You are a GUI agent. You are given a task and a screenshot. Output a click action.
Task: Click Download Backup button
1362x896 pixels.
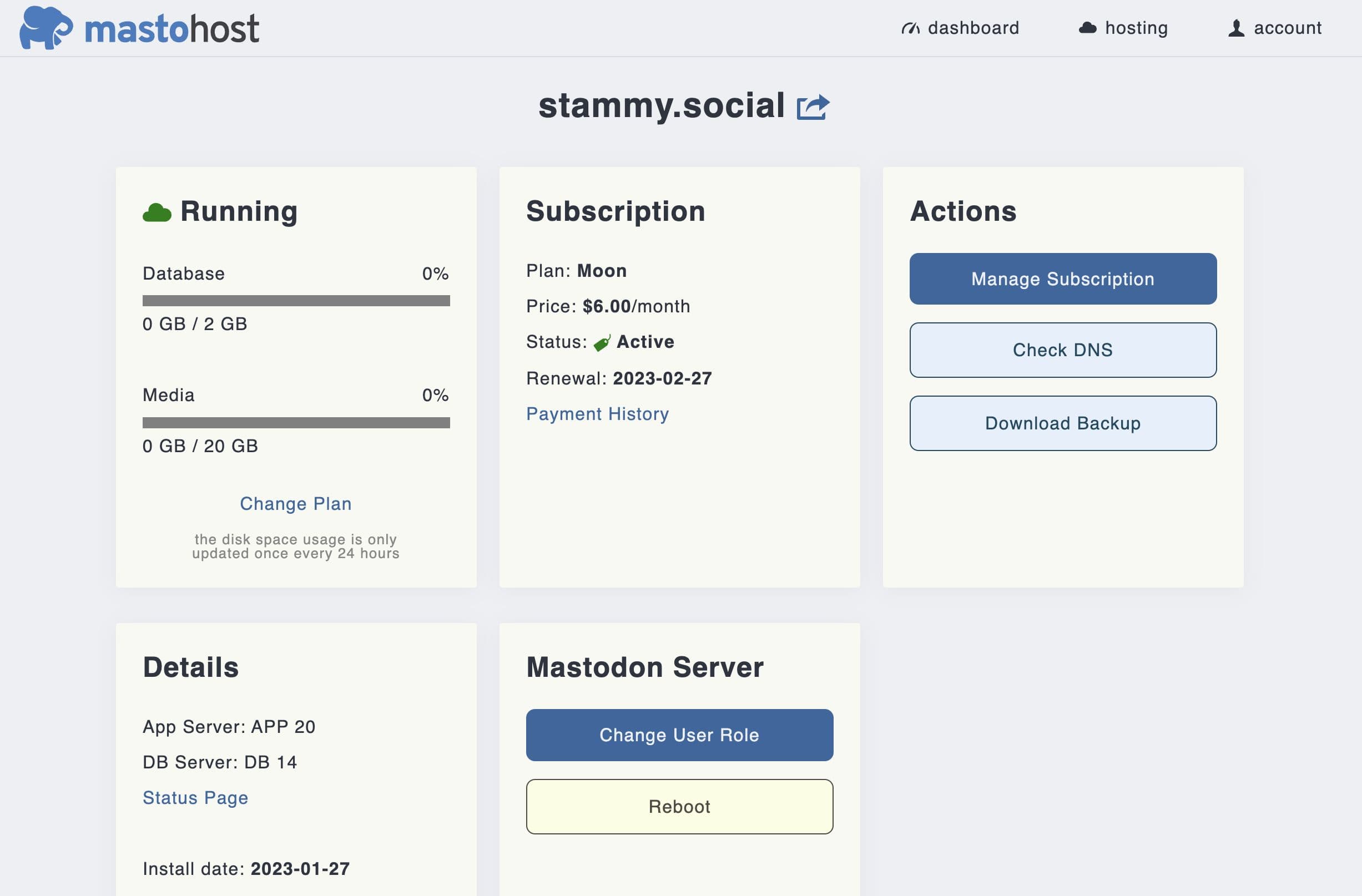(1063, 423)
